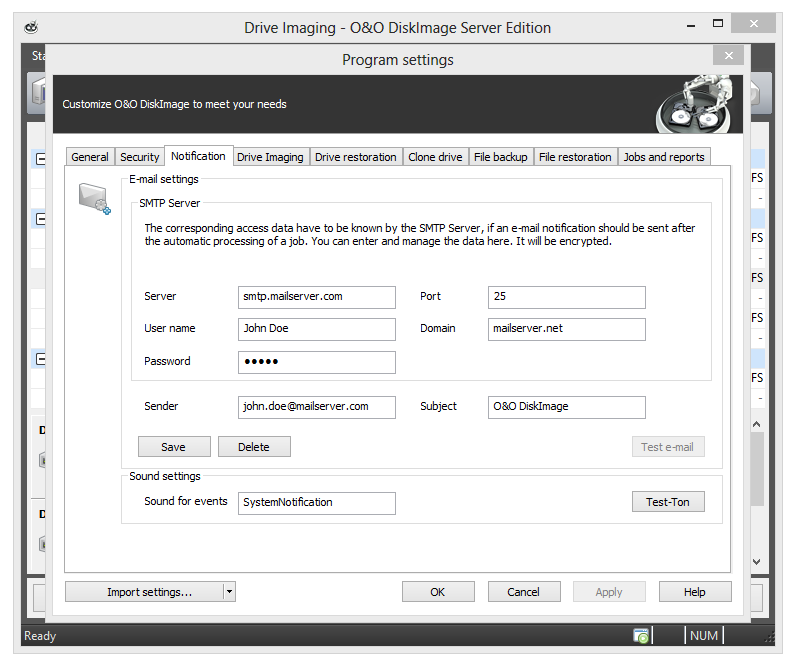Screen dimensions: 796x669
Task: Collapse the first tree node in main window
Action: (41, 159)
